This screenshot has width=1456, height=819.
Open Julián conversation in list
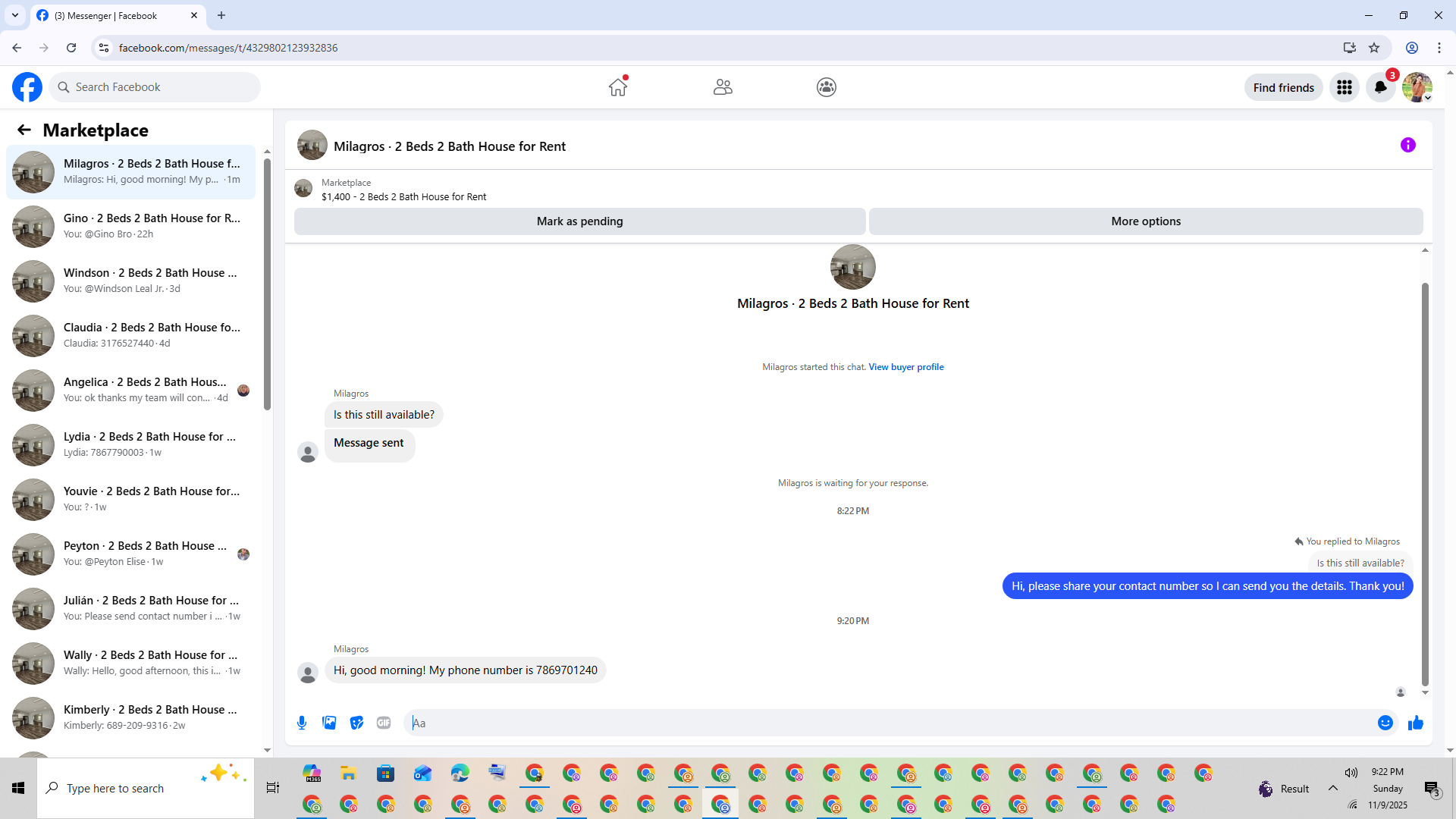(130, 608)
